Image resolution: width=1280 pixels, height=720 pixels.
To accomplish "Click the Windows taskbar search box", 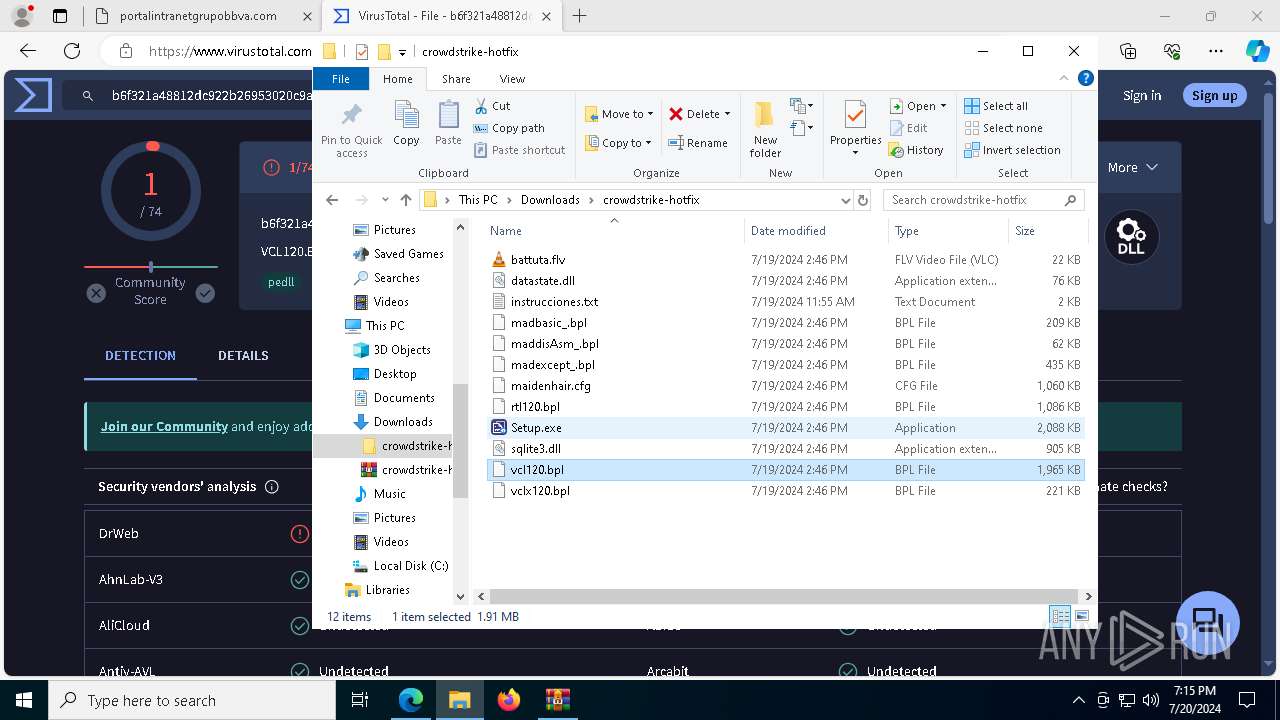I will point(192,700).
